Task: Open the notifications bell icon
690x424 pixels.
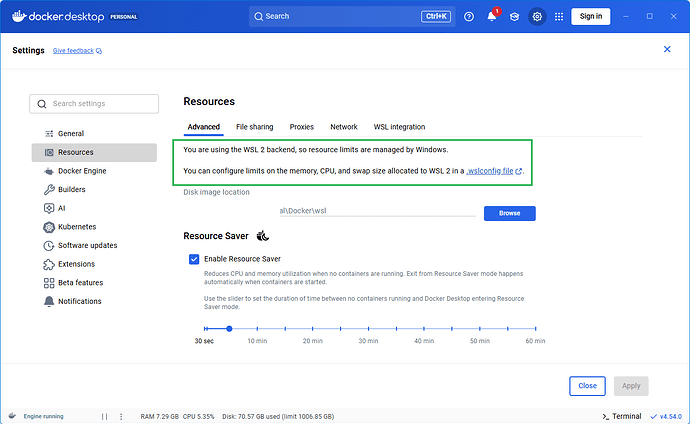Action: point(492,16)
